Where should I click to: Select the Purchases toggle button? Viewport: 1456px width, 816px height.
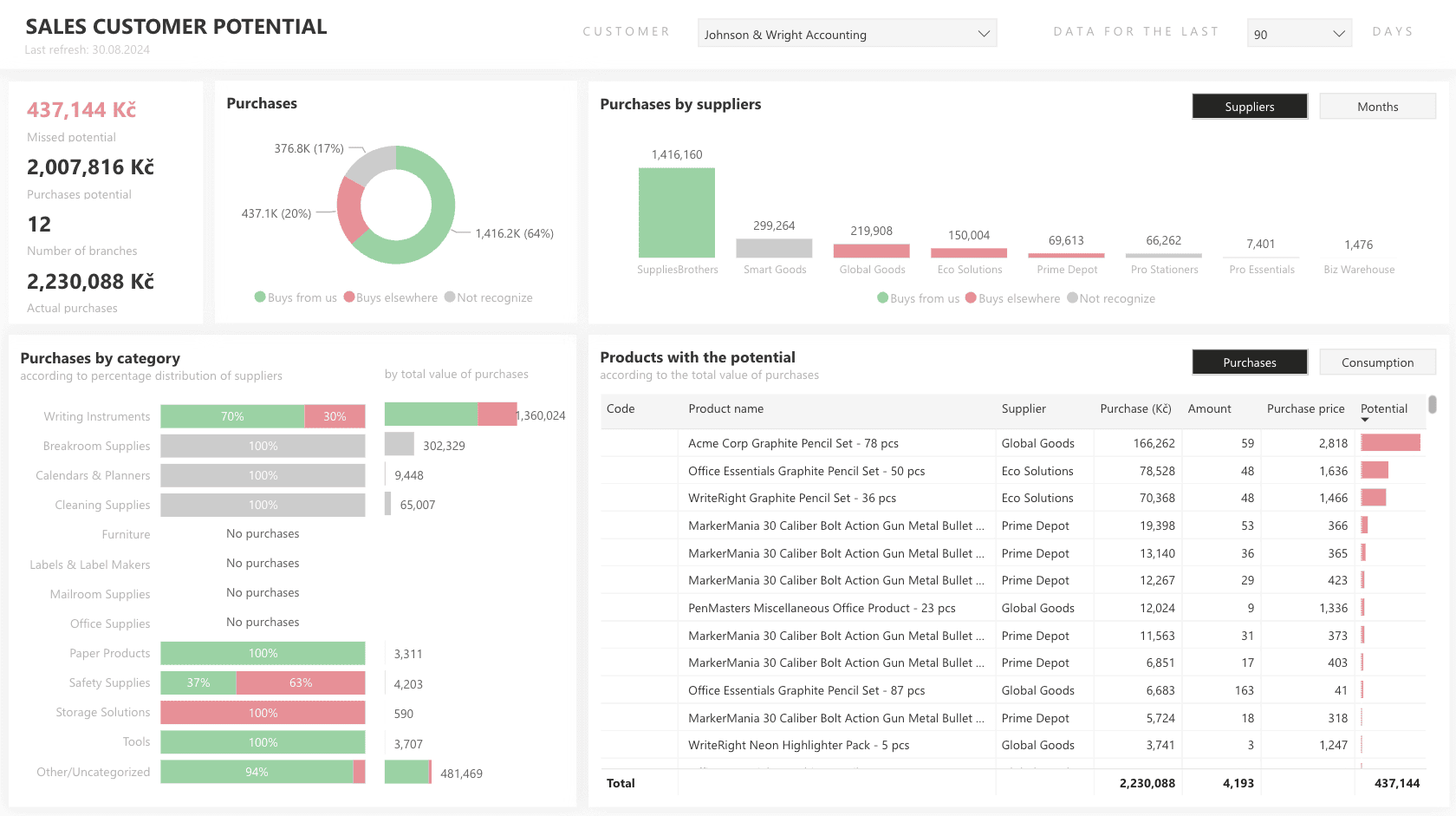click(x=1250, y=362)
